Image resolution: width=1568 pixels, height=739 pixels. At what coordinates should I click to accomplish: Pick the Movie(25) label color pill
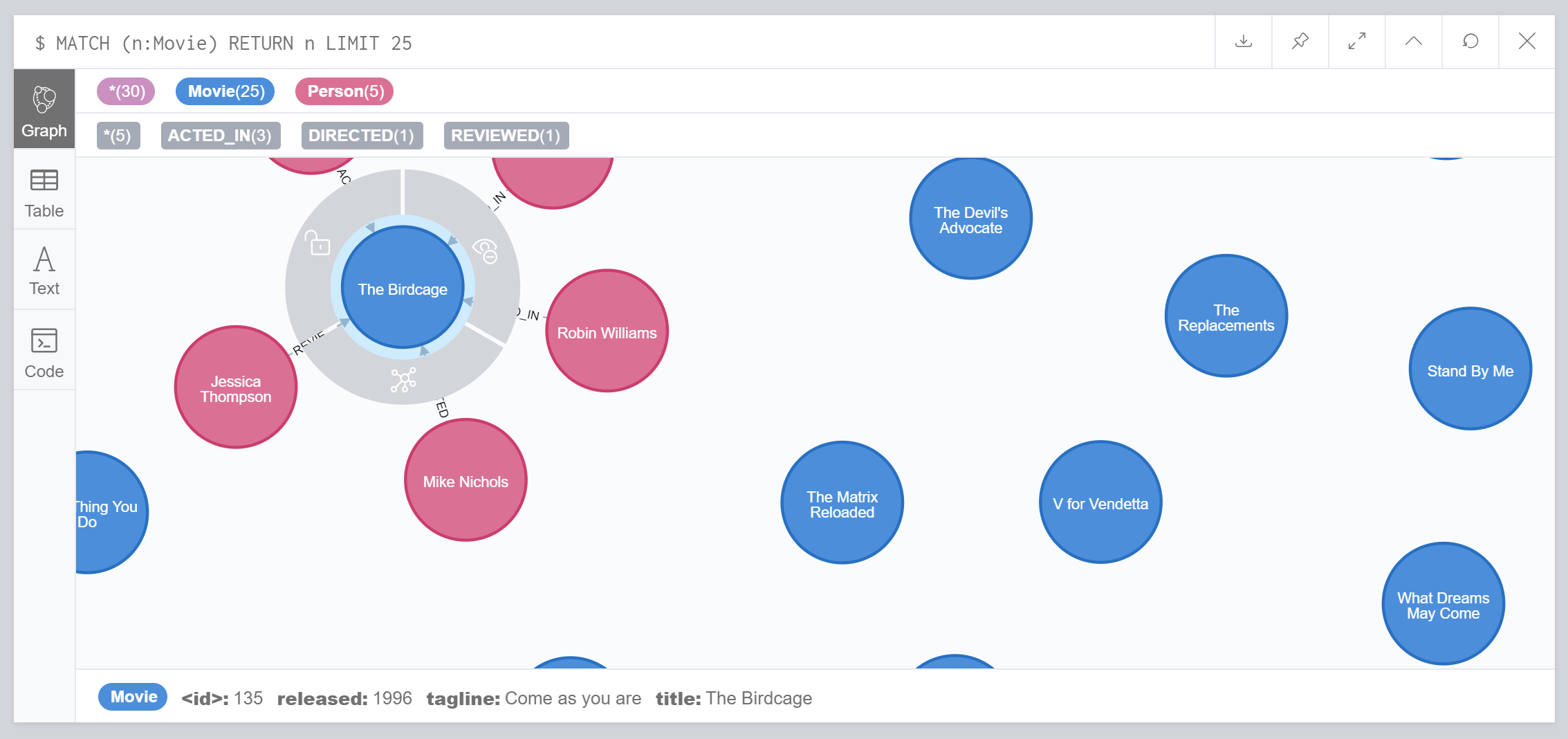[225, 91]
